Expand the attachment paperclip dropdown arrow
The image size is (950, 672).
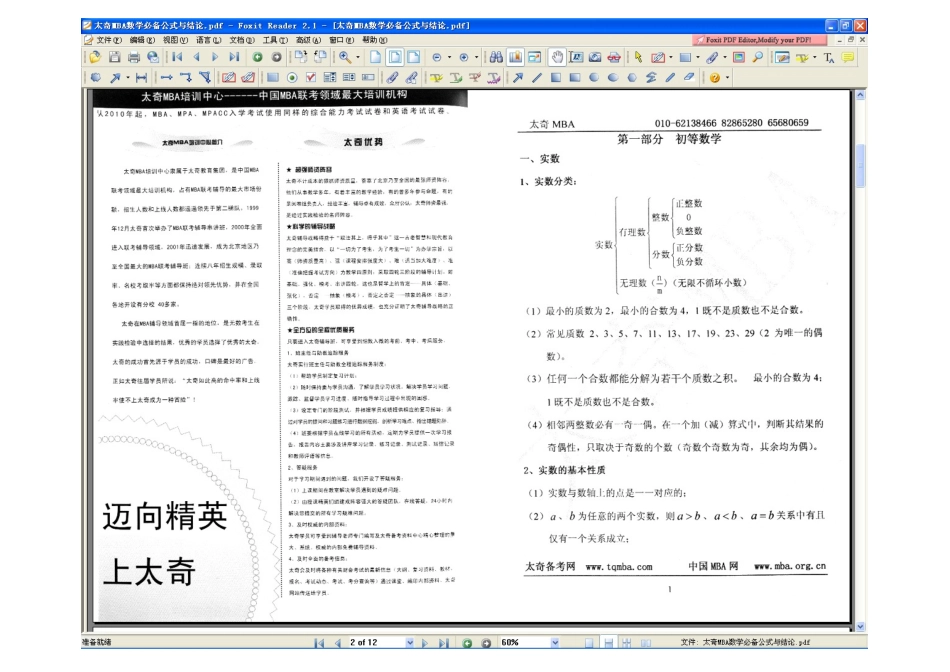(x=725, y=58)
